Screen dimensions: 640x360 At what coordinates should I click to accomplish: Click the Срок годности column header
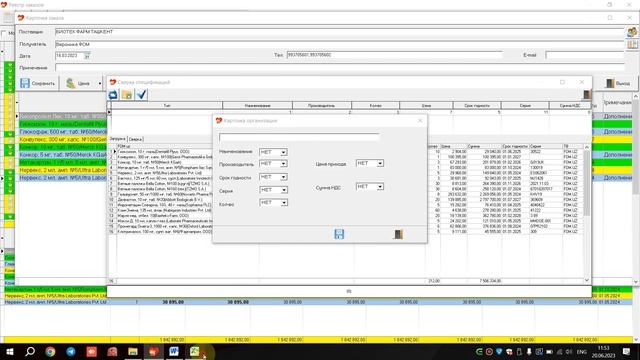(477, 105)
